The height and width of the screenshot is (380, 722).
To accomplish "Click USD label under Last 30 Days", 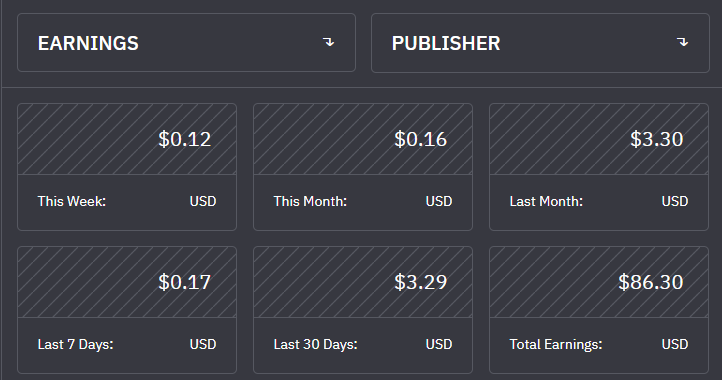I will [439, 345].
